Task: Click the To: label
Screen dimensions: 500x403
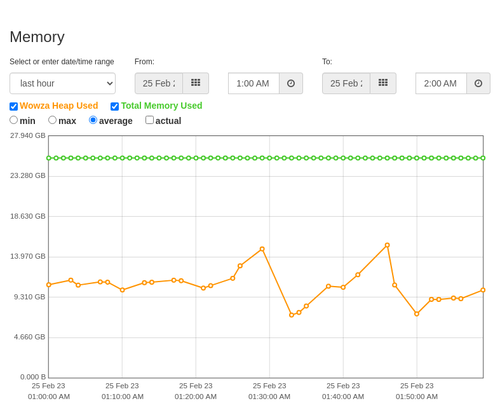Action: point(327,62)
